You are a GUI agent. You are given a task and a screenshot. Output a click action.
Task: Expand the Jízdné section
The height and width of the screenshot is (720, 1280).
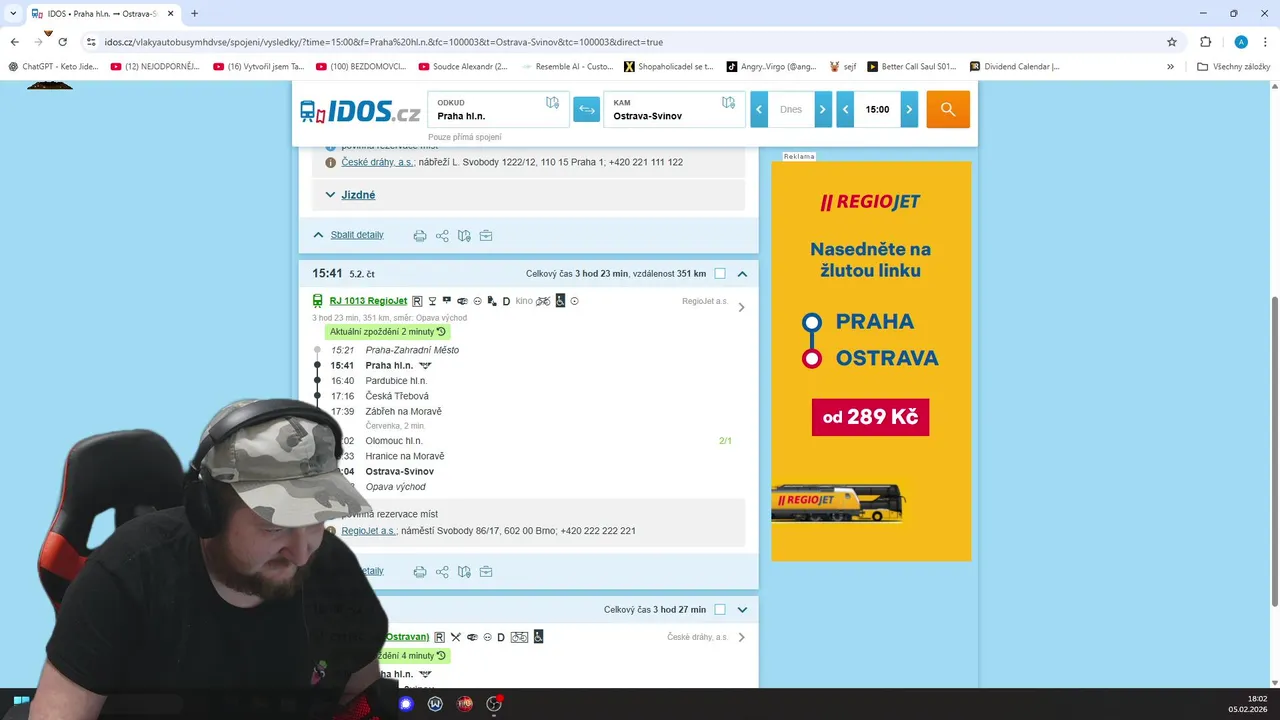coord(358,195)
